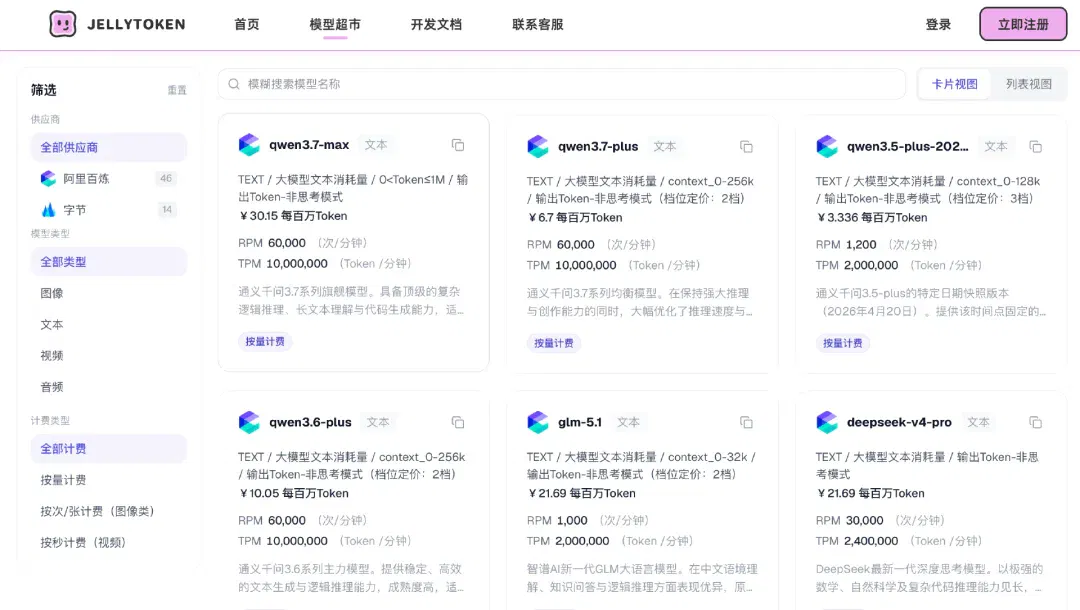The height and width of the screenshot is (610, 1080).
Task: Filter by provider 阿里百炼
Action: click(109, 179)
